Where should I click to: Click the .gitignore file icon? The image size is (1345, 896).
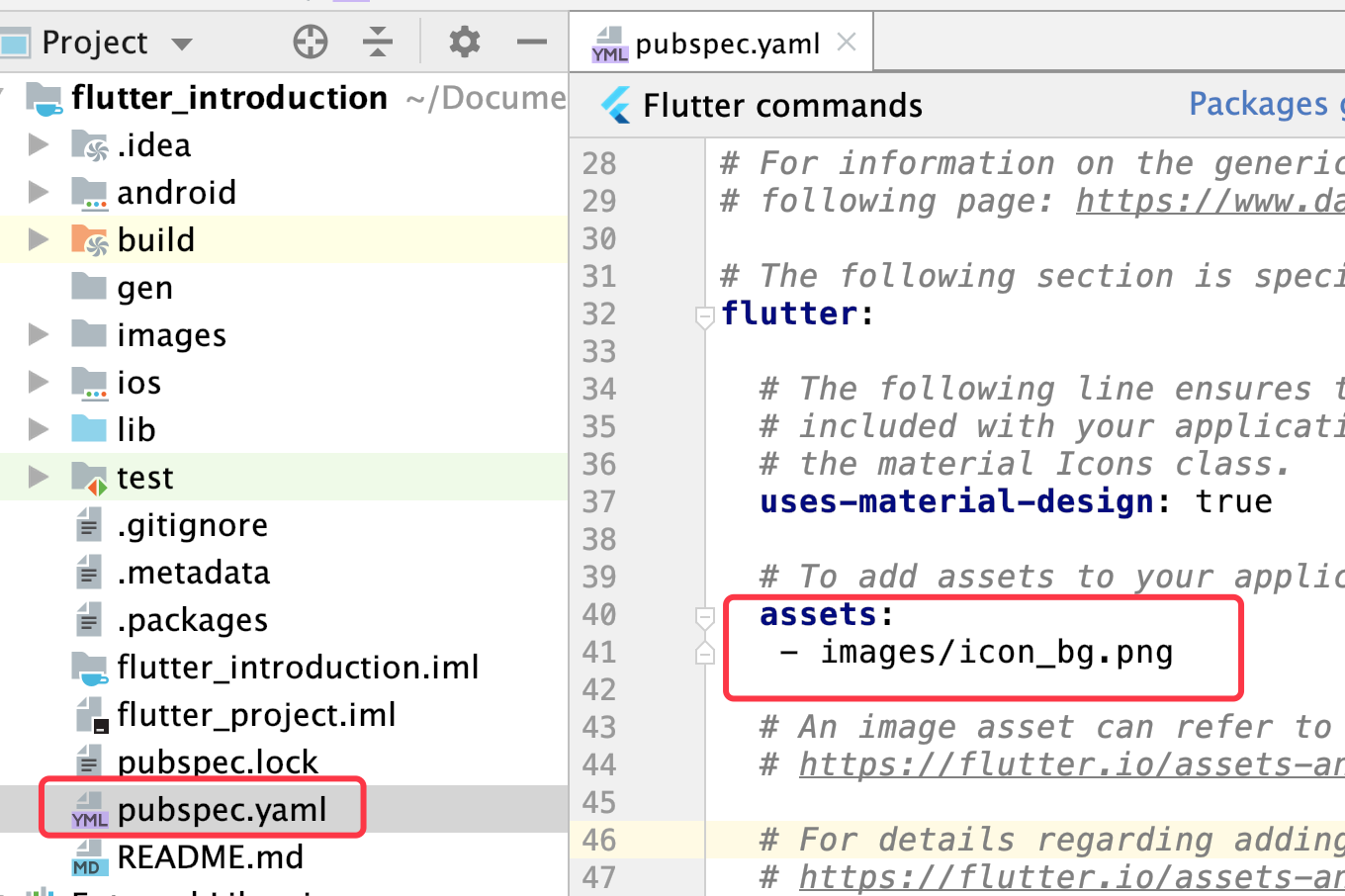click(89, 524)
